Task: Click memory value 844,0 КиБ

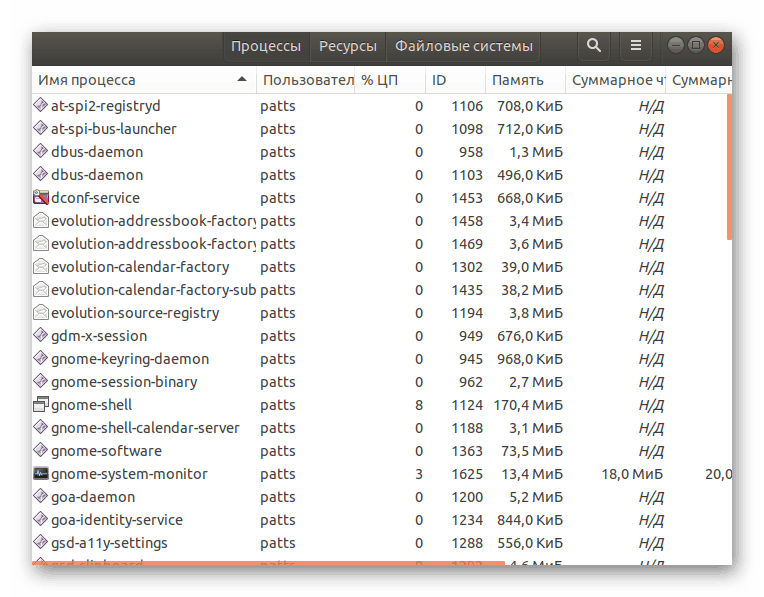Action: [x=530, y=520]
